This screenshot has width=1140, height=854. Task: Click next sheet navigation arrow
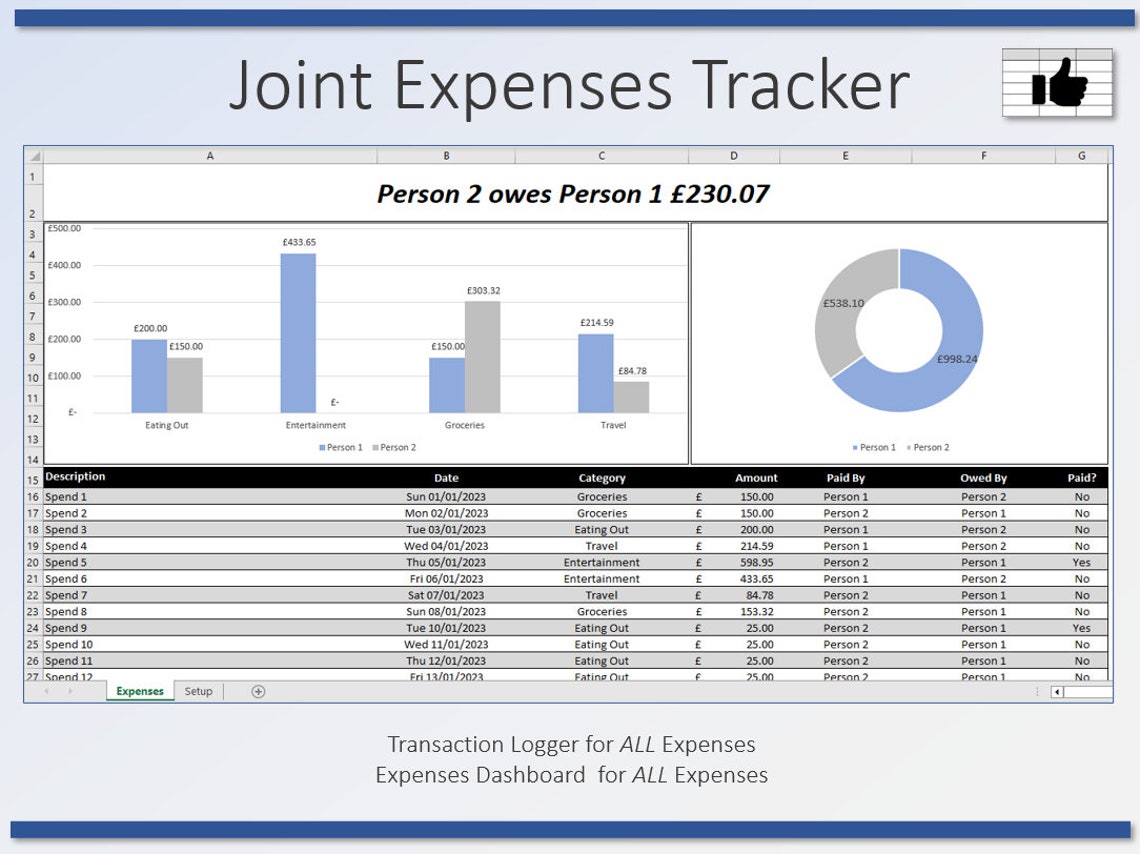71,691
